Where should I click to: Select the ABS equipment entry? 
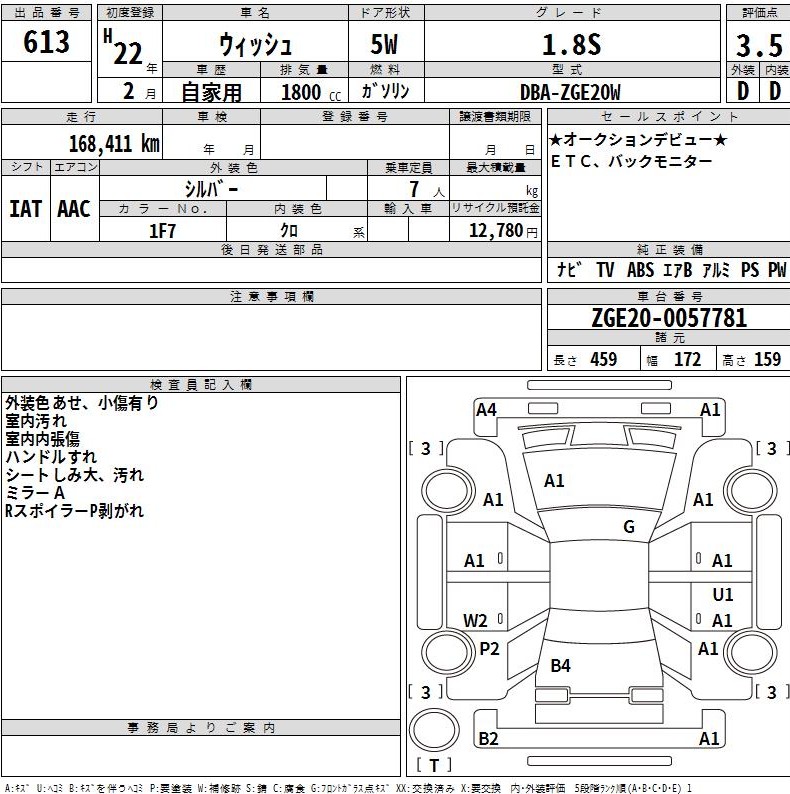click(x=640, y=270)
